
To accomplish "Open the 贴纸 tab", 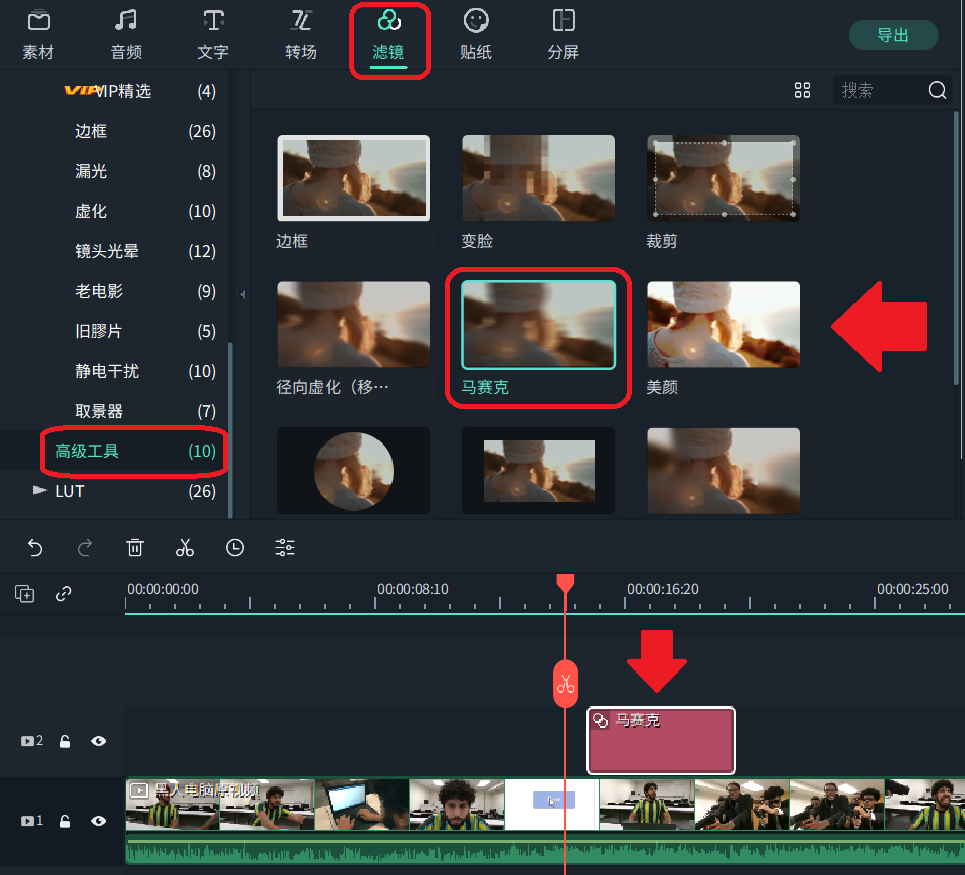I will click(476, 34).
